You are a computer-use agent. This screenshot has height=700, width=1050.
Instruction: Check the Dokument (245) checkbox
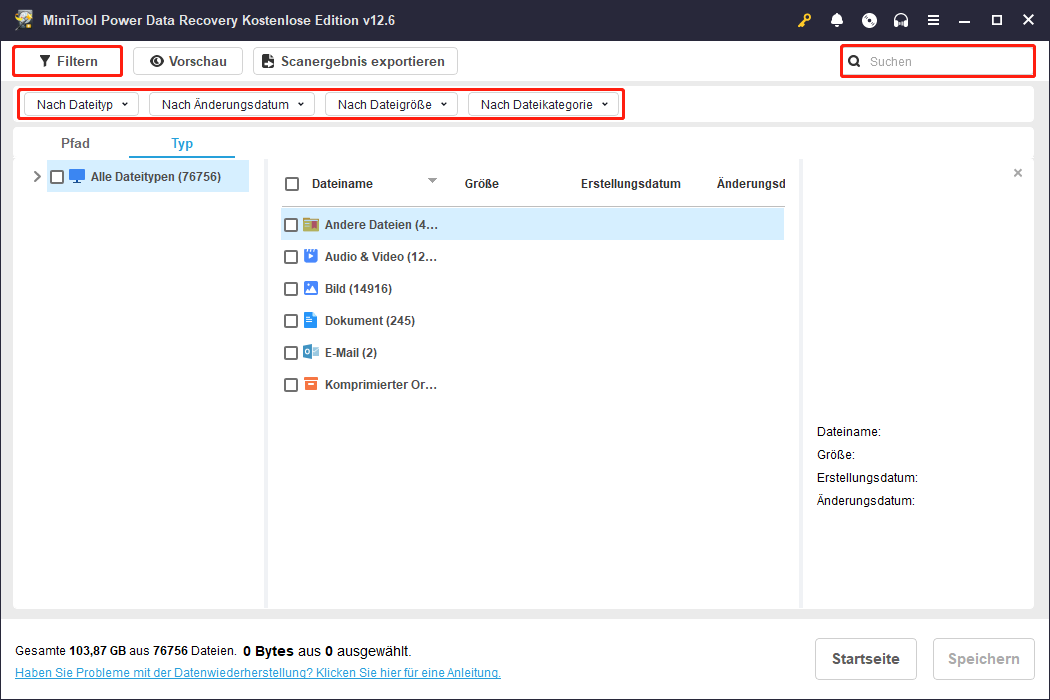coord(291,321)
